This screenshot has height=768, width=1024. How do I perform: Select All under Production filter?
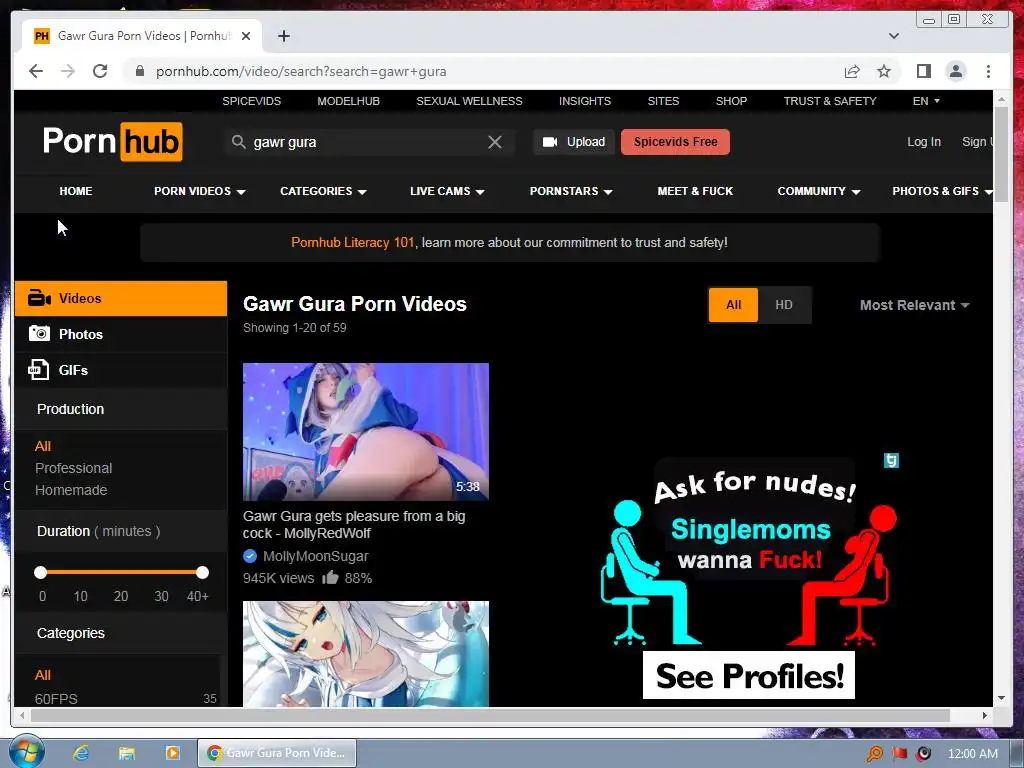42,446
